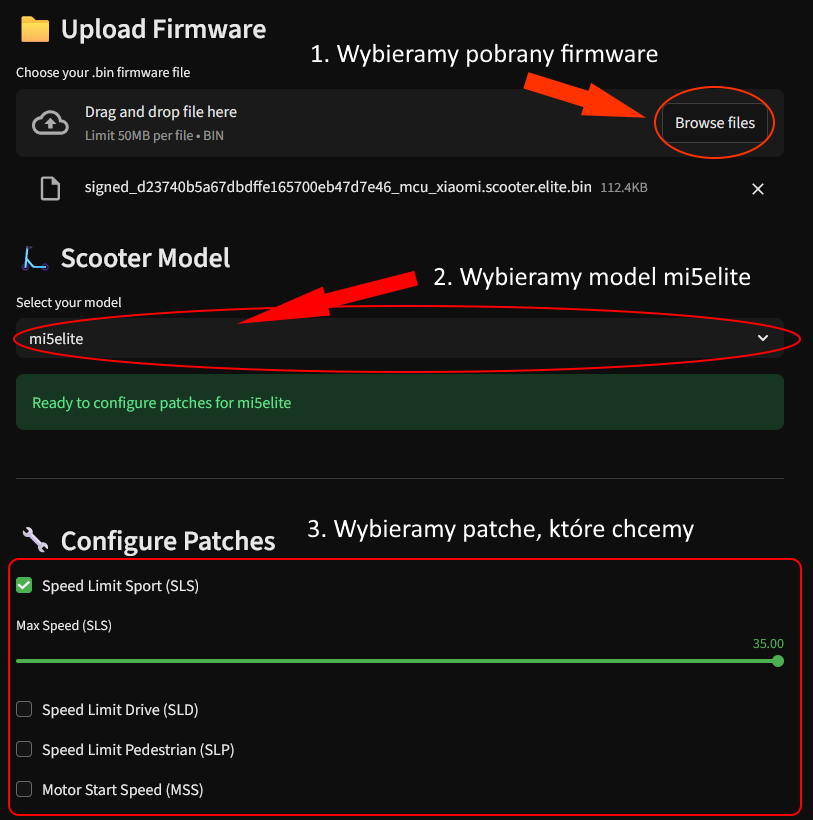Disable Speed Limit Sport (SLS) checkbox

24,585
